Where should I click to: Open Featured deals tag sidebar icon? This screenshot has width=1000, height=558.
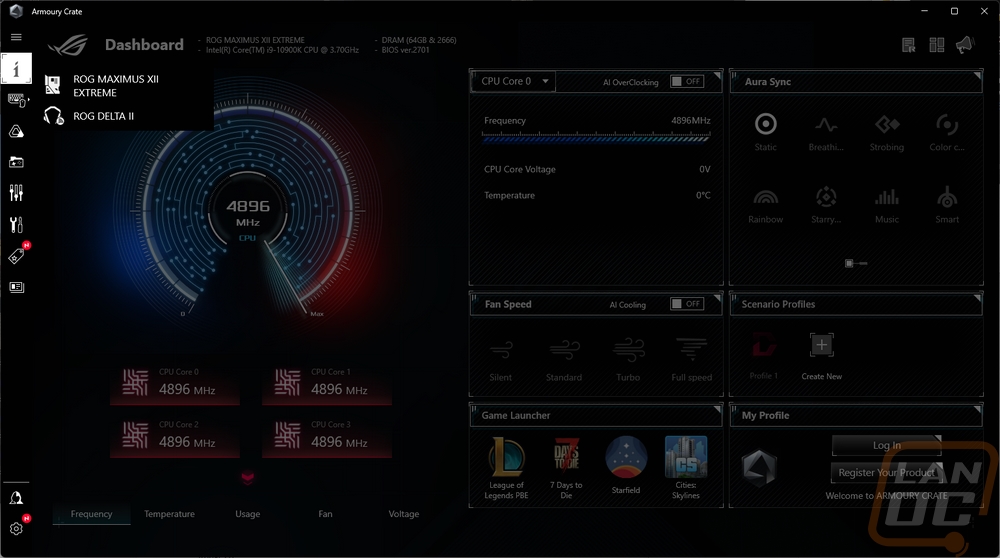point(17,255)
